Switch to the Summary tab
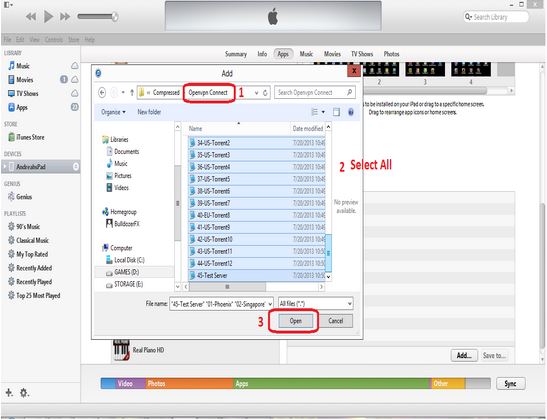This screenshot has height=420, width=547. (x=236, y=54)
